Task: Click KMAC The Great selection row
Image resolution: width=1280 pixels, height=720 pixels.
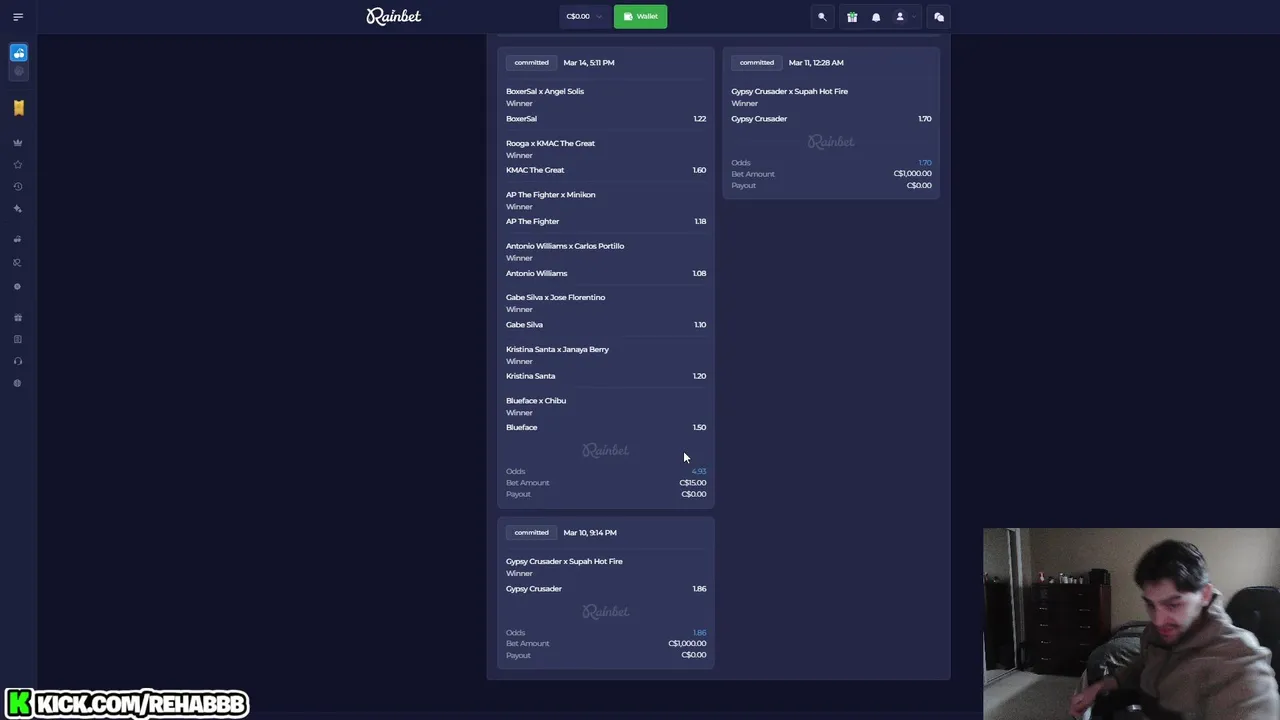Action: 606,170
